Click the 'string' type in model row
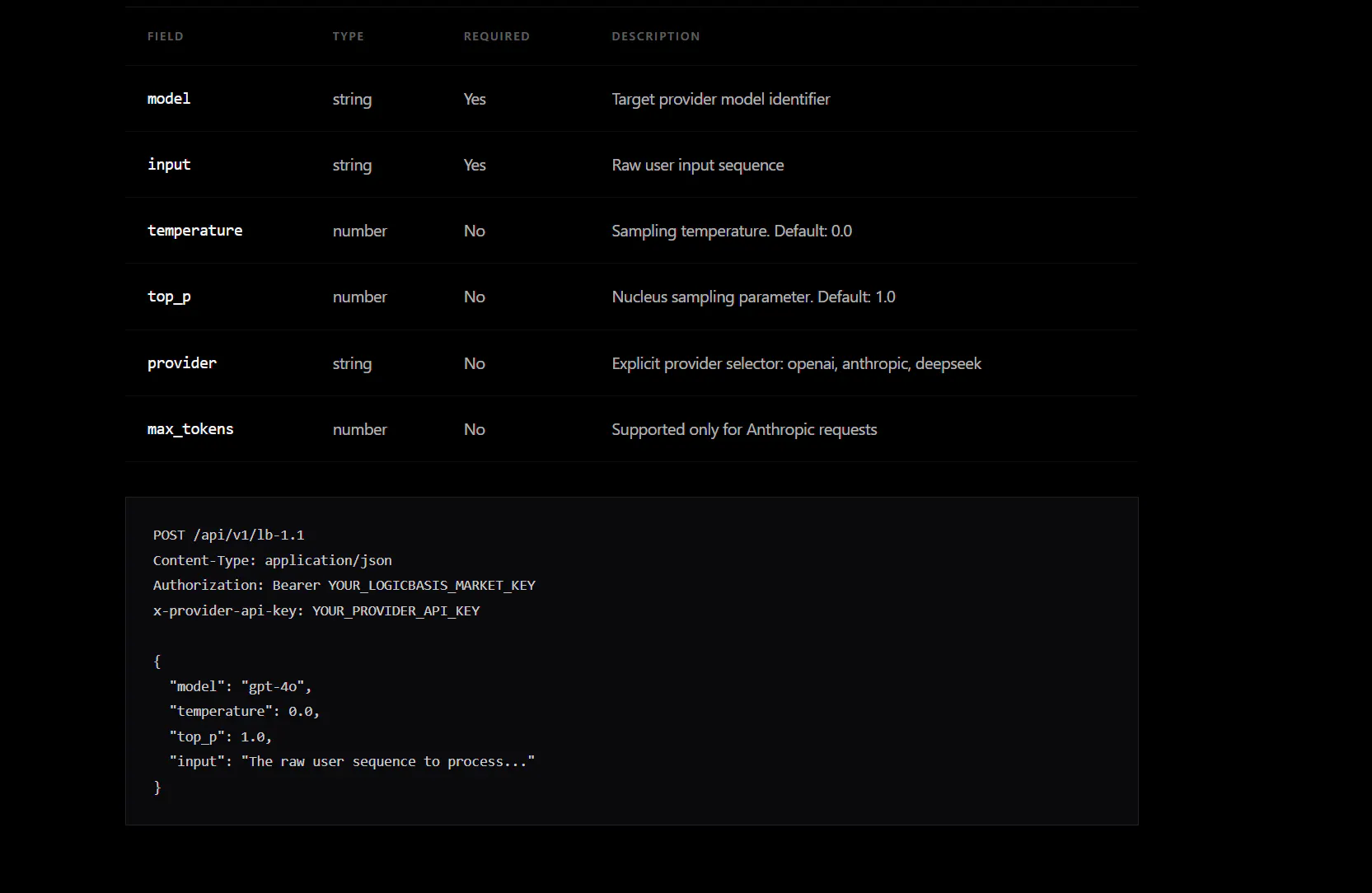The image size is (1372, 893). pos(352,100)
